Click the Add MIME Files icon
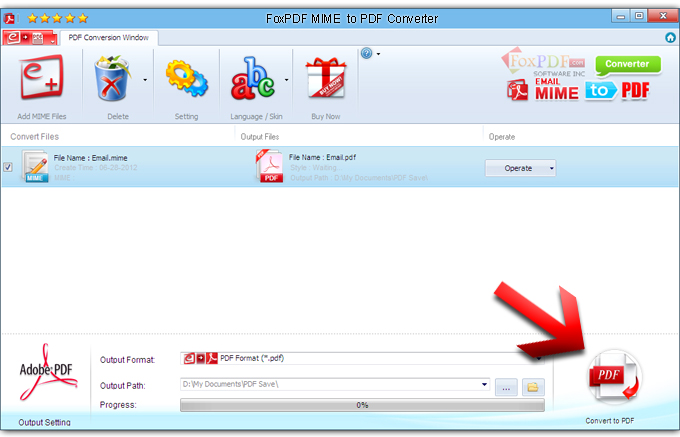Viewport: 680px width, 437px height. point(42,78)
